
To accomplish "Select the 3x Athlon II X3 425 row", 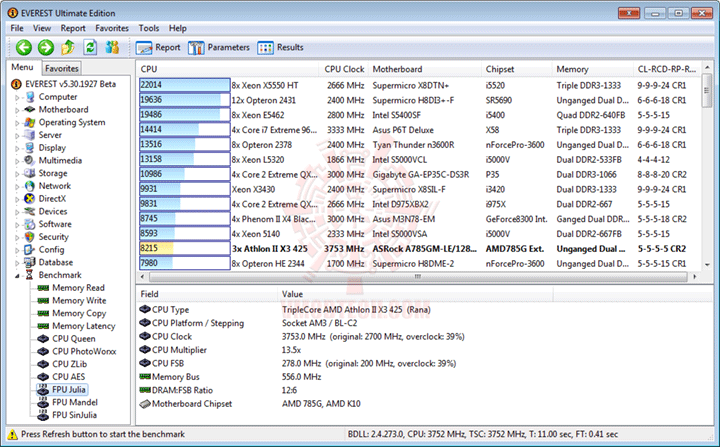I will (x=419, y=249).
